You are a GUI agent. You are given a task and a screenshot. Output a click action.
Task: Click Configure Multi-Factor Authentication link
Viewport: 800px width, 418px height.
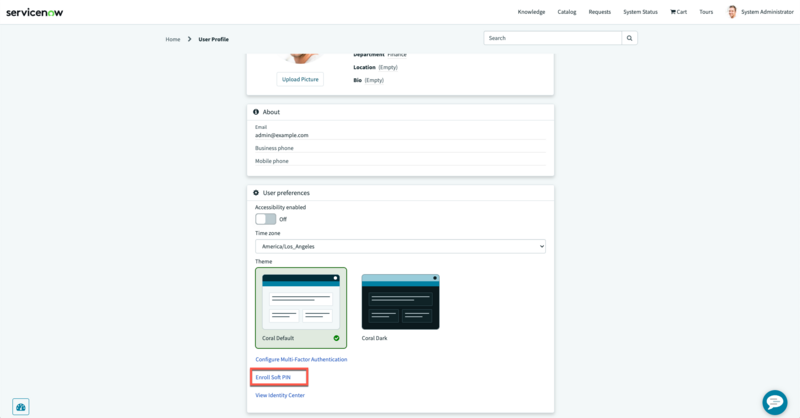coord(301,359)
